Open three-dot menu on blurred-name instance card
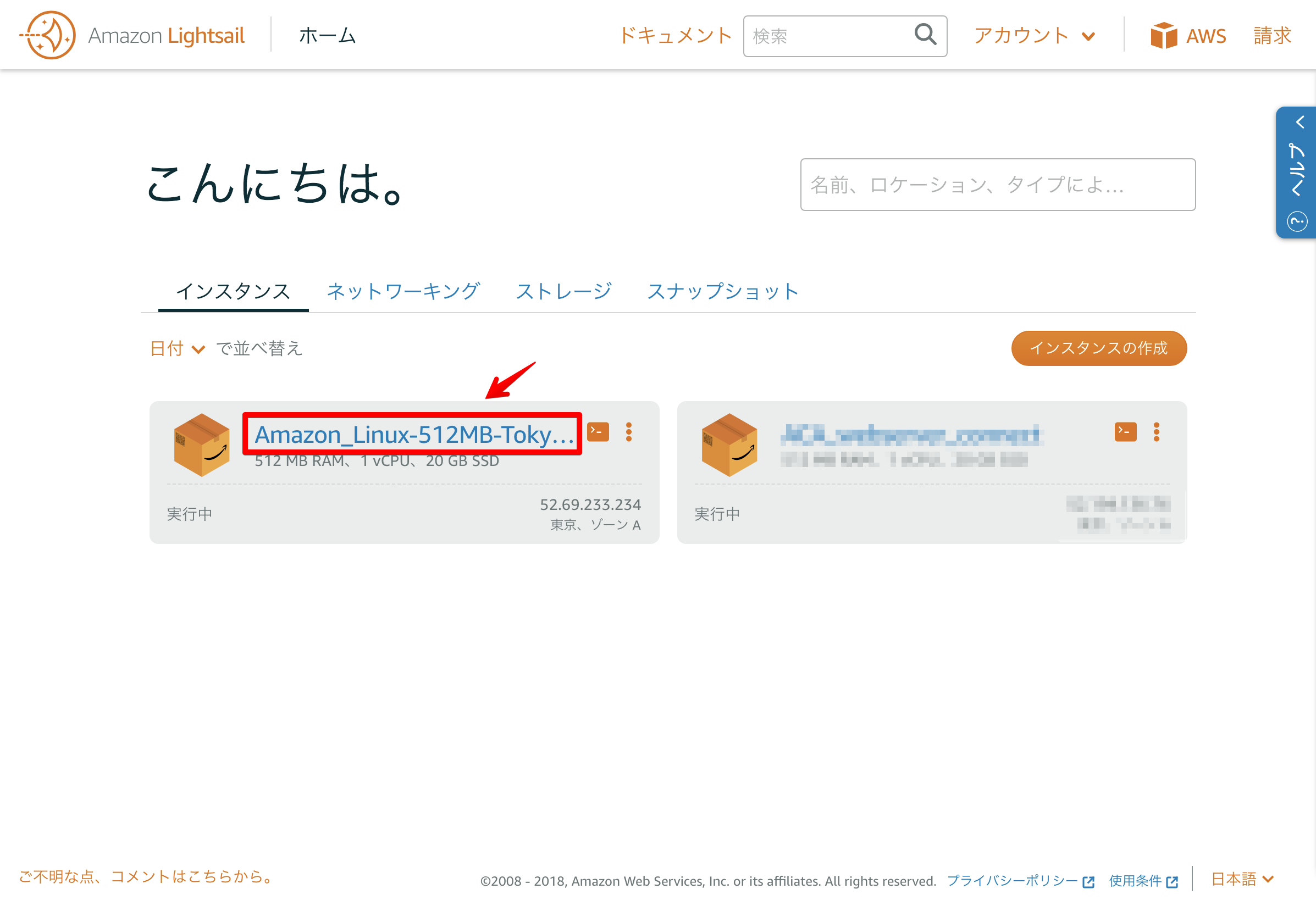The width and height of the screenshot is (1316, 900). (x=1157, y=432)
